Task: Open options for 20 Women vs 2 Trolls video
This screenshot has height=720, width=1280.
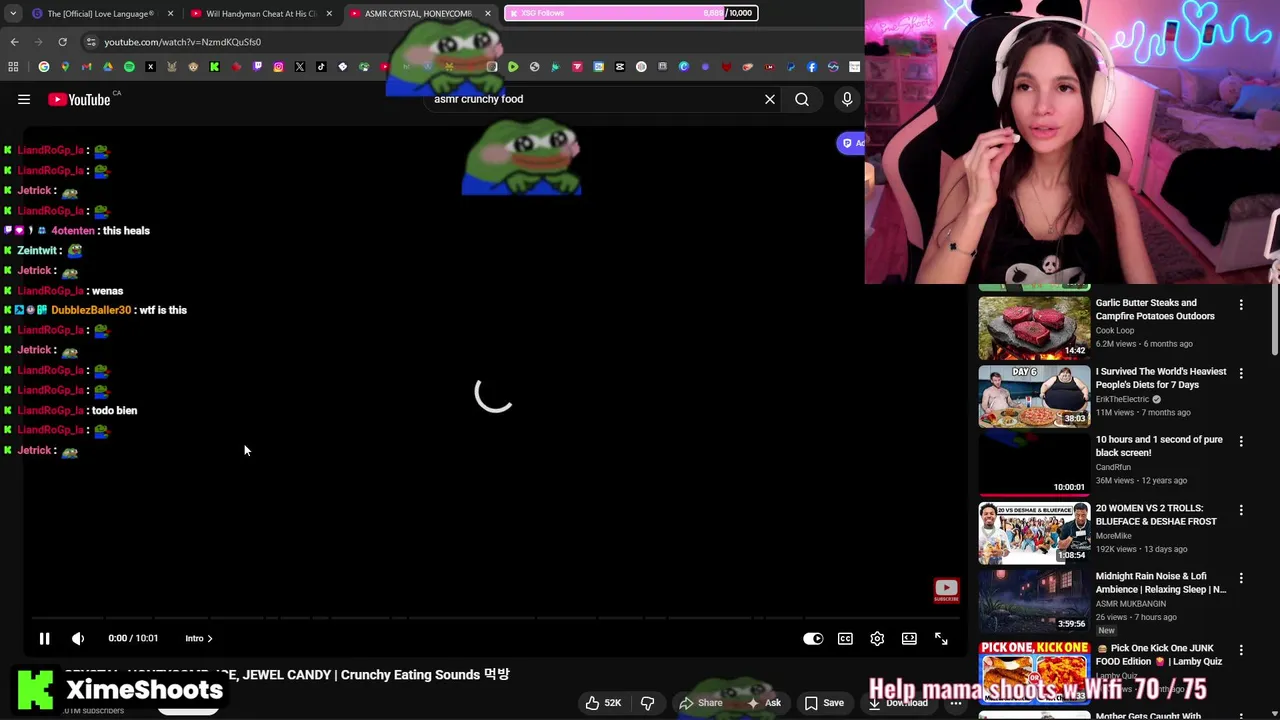Action: click(x=1241, y=510)
